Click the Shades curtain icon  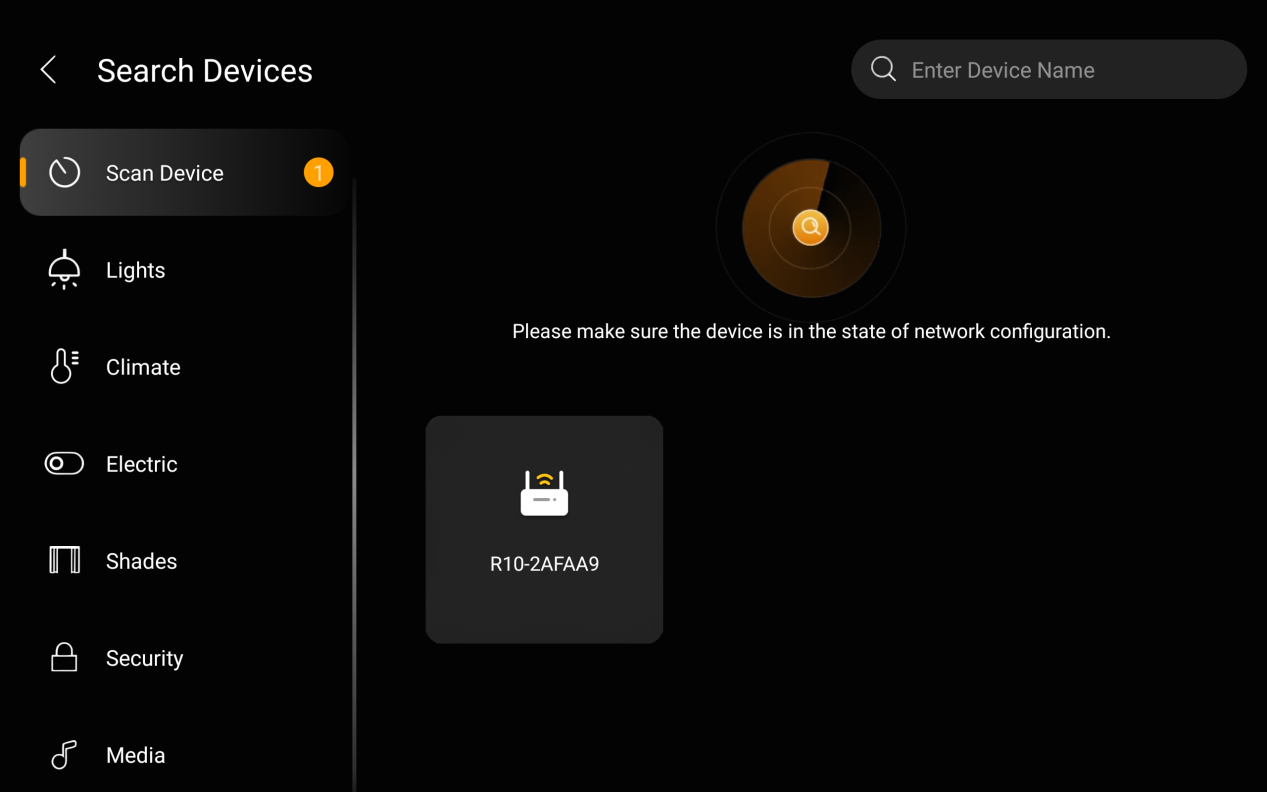[64, 560]
